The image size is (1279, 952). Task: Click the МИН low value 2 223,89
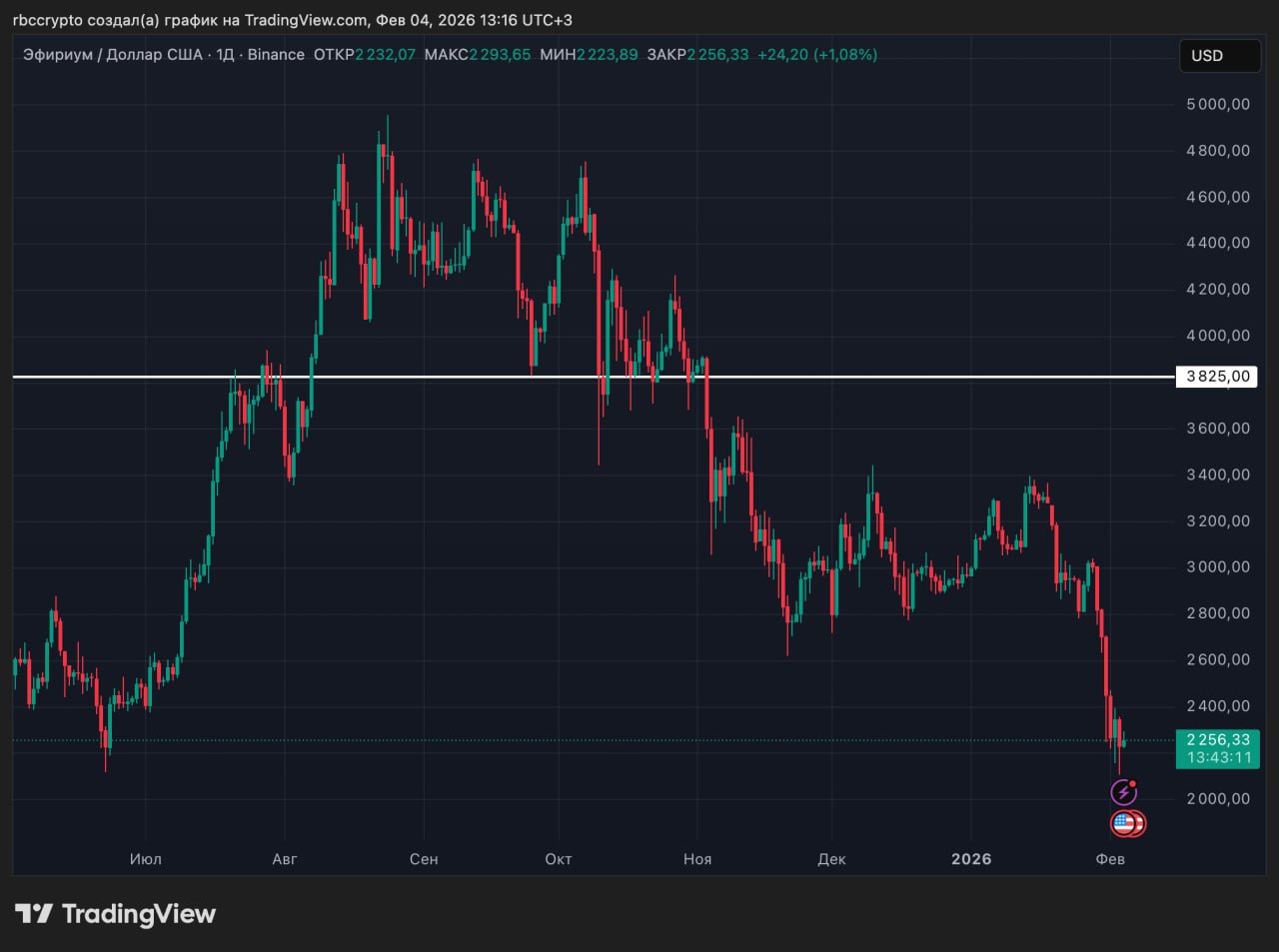pos(607,55)
